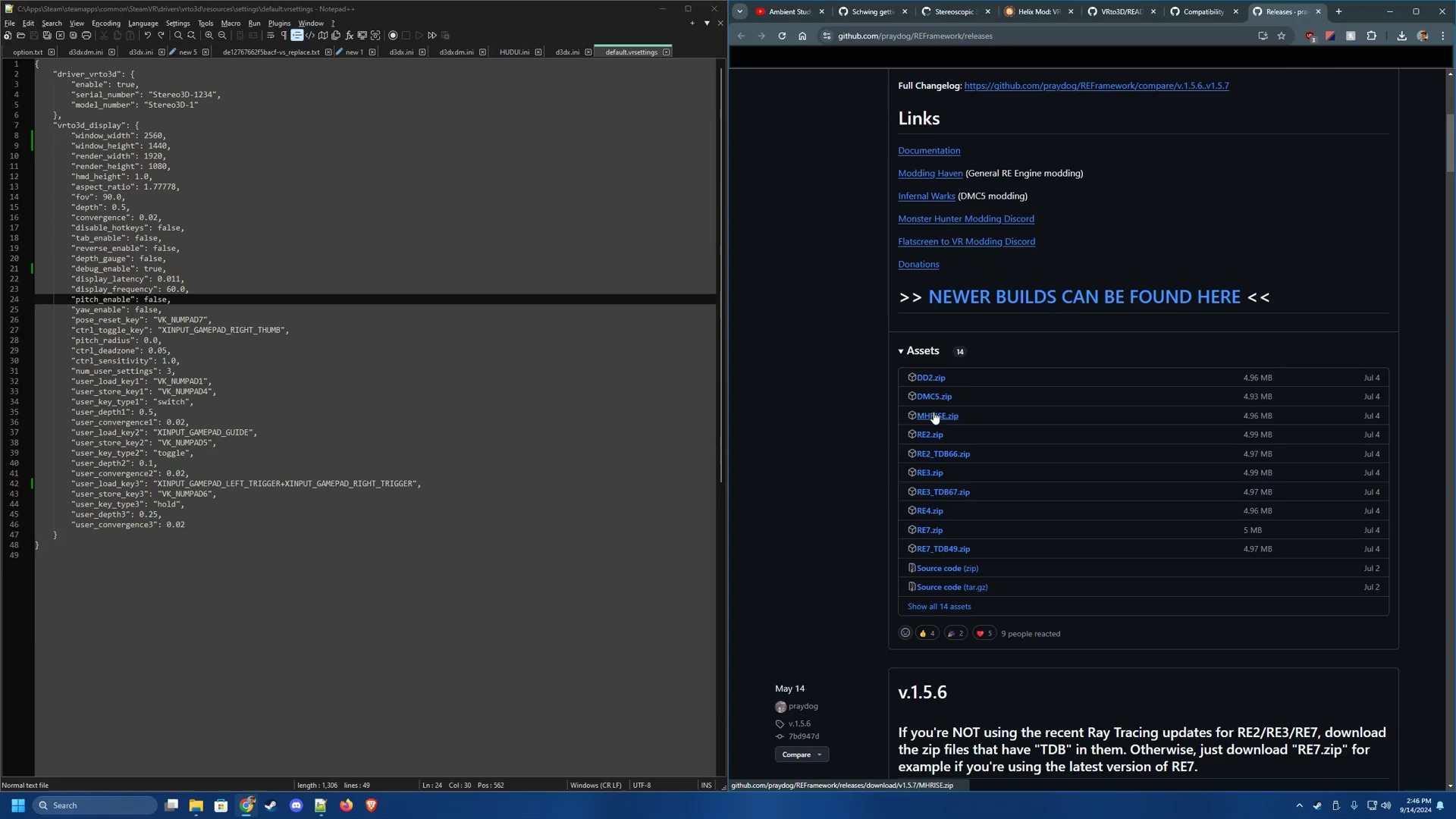Close the new 5 tab in Notepad++
The width and height of the screenshot is (1456, 819).
[205, 52]
